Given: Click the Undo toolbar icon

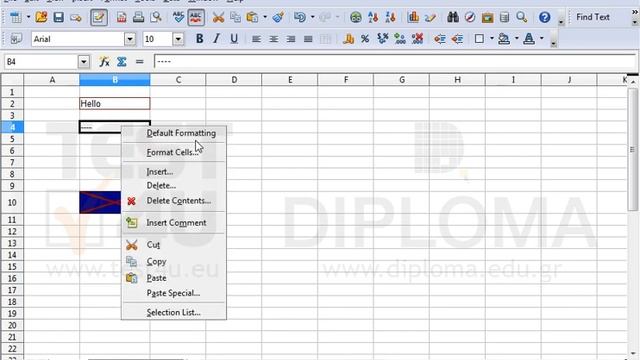Looking at the screenshot, I should (x=300, y=17).
